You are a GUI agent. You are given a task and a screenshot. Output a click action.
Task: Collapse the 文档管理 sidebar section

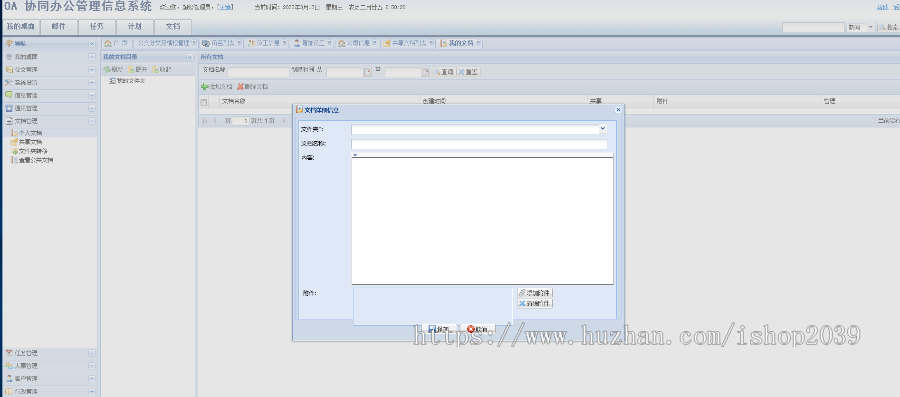(x=92, y=121)
